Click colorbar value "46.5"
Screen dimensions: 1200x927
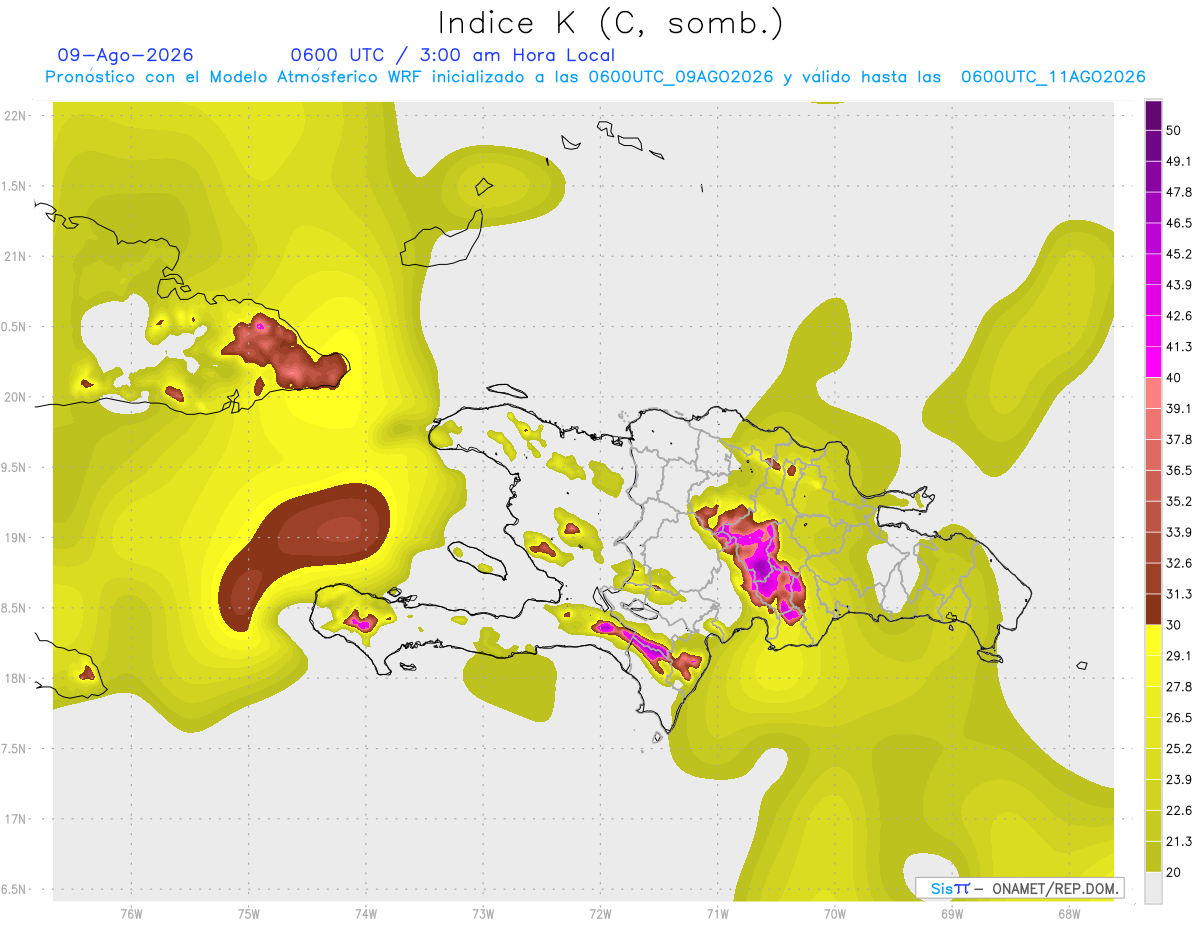1178,223
